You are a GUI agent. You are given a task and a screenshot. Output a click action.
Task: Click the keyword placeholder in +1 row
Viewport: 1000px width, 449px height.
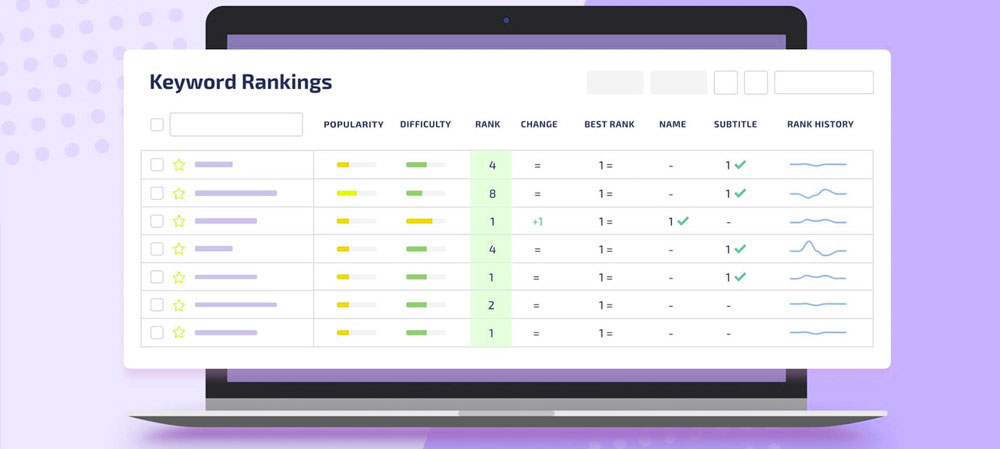coord(226,221)
